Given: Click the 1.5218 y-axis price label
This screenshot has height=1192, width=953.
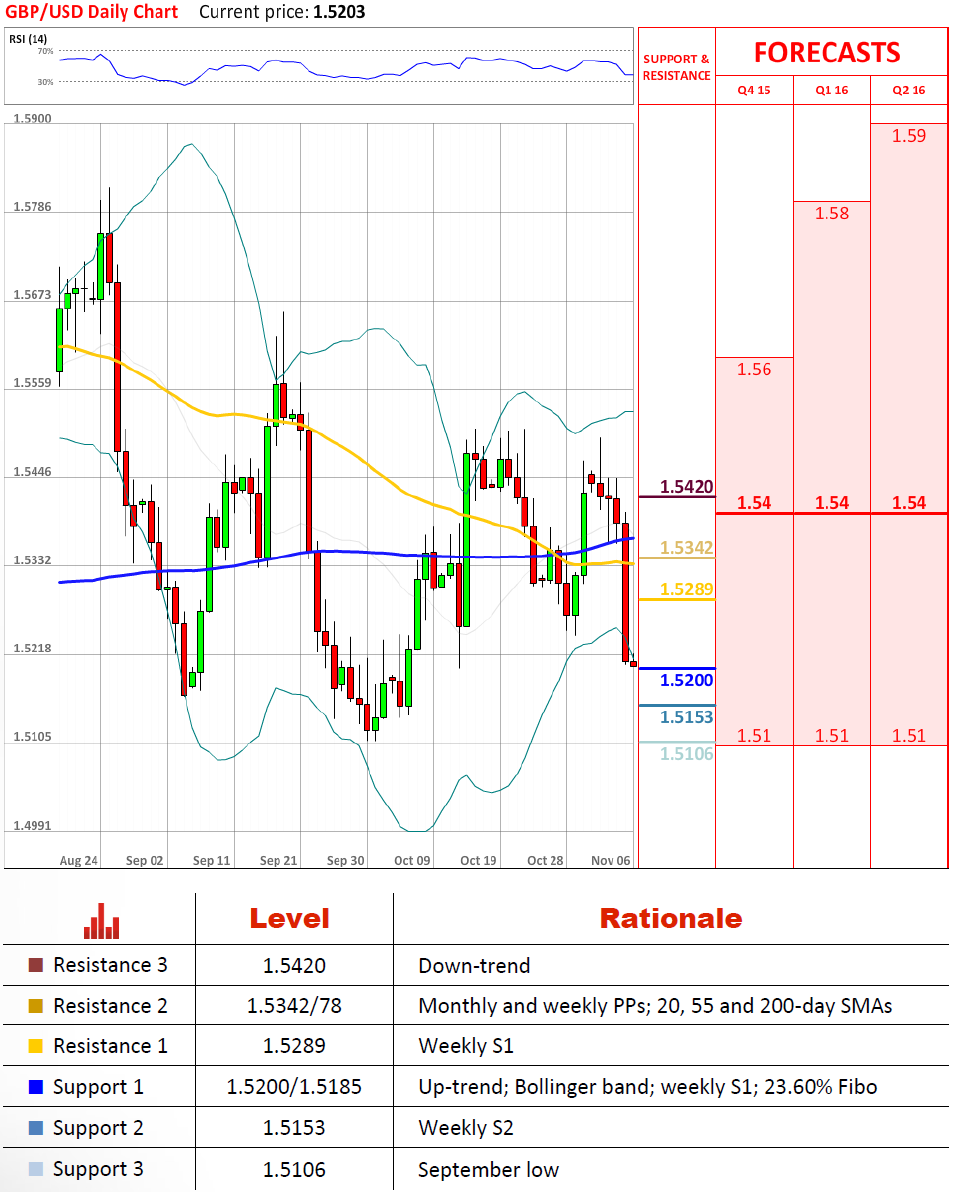Looking at the screenshot, I should [x=33, y=648].
